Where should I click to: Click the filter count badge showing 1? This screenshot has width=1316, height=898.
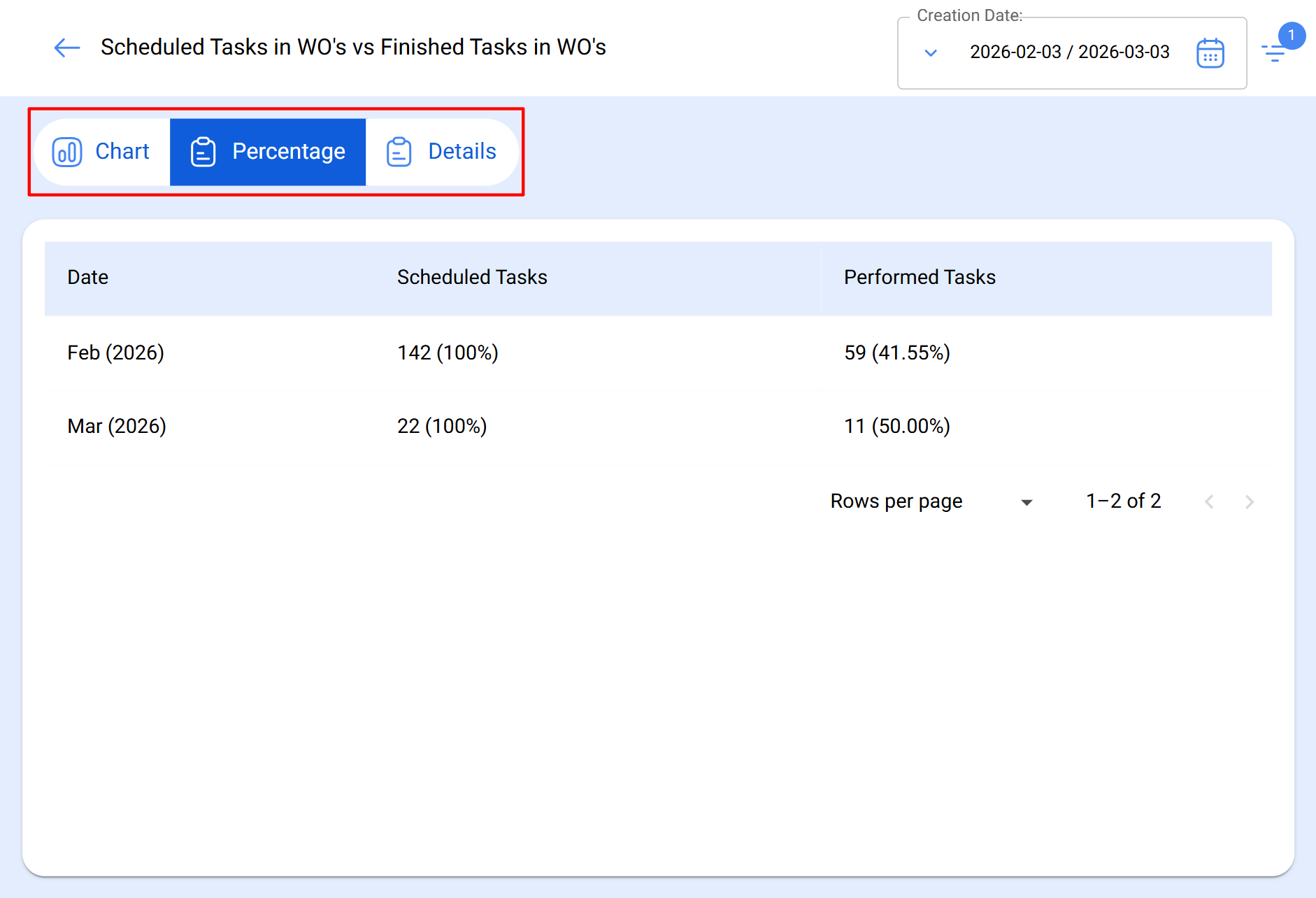(x=1291, y=35)
